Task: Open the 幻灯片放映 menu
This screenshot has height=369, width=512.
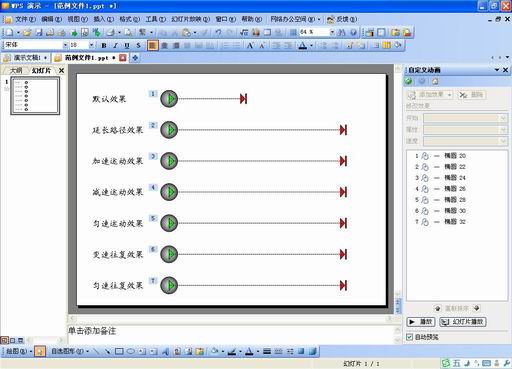Action: click(190, 19)
